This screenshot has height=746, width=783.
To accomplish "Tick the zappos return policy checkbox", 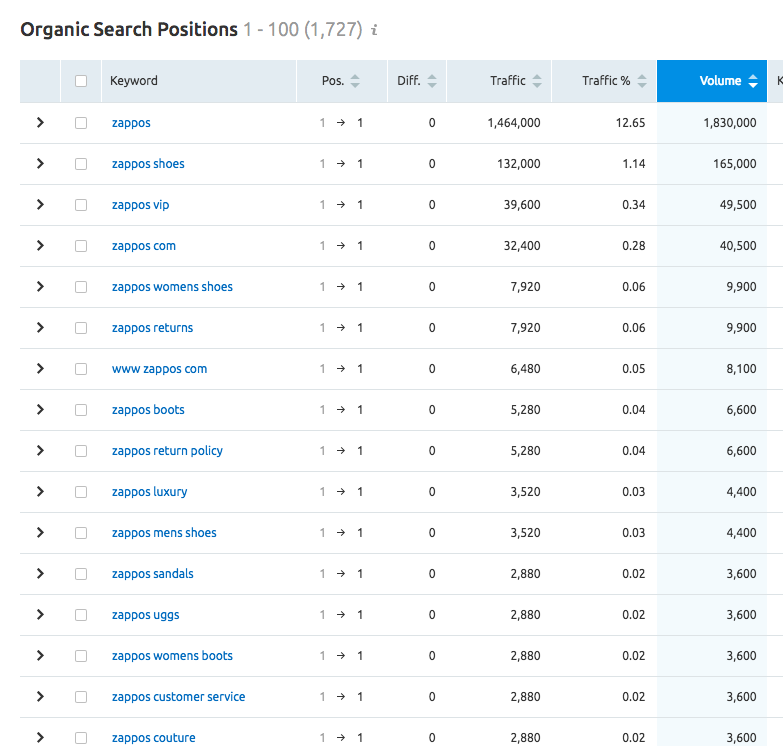I will (x=81, y=451).
